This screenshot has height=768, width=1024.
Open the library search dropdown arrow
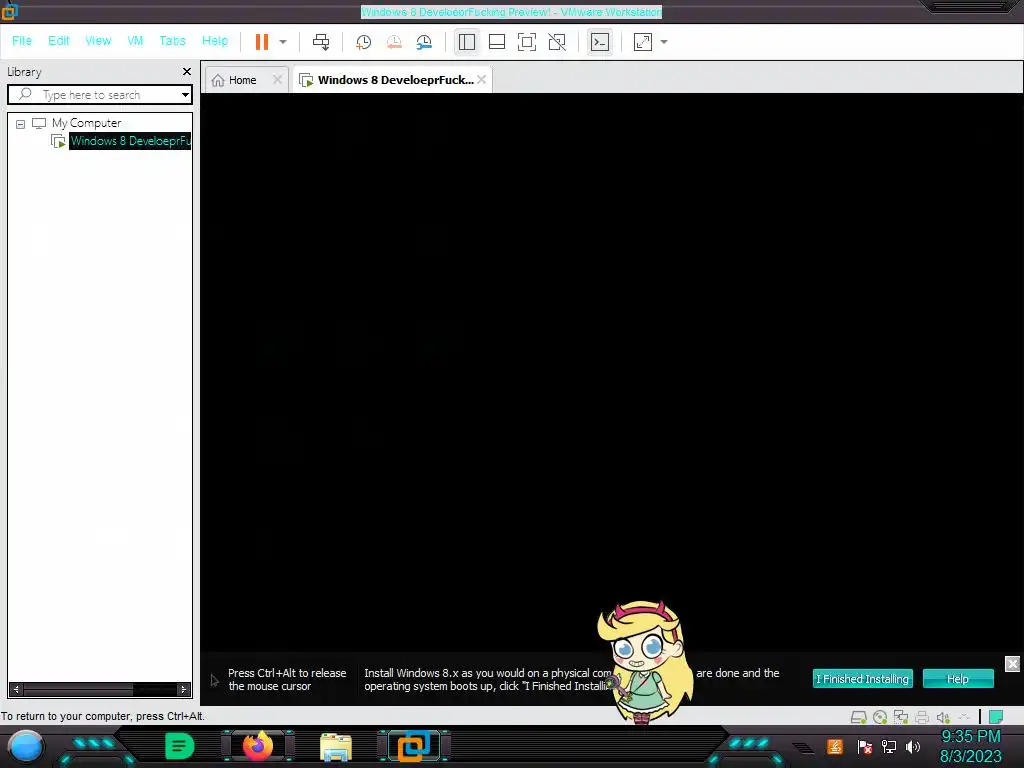point(185,95)
